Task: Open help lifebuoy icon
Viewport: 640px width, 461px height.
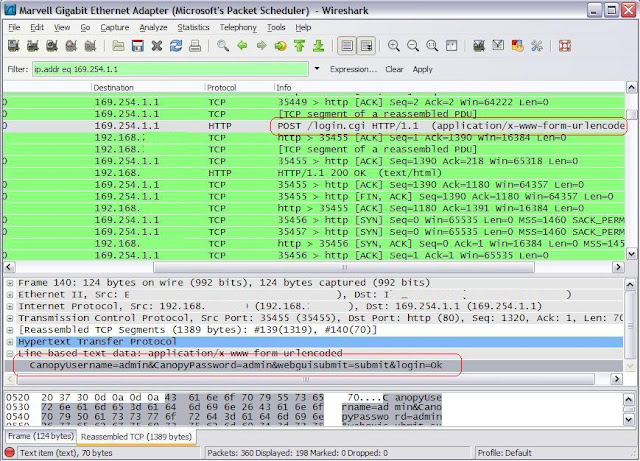Action: pos(565,46)
